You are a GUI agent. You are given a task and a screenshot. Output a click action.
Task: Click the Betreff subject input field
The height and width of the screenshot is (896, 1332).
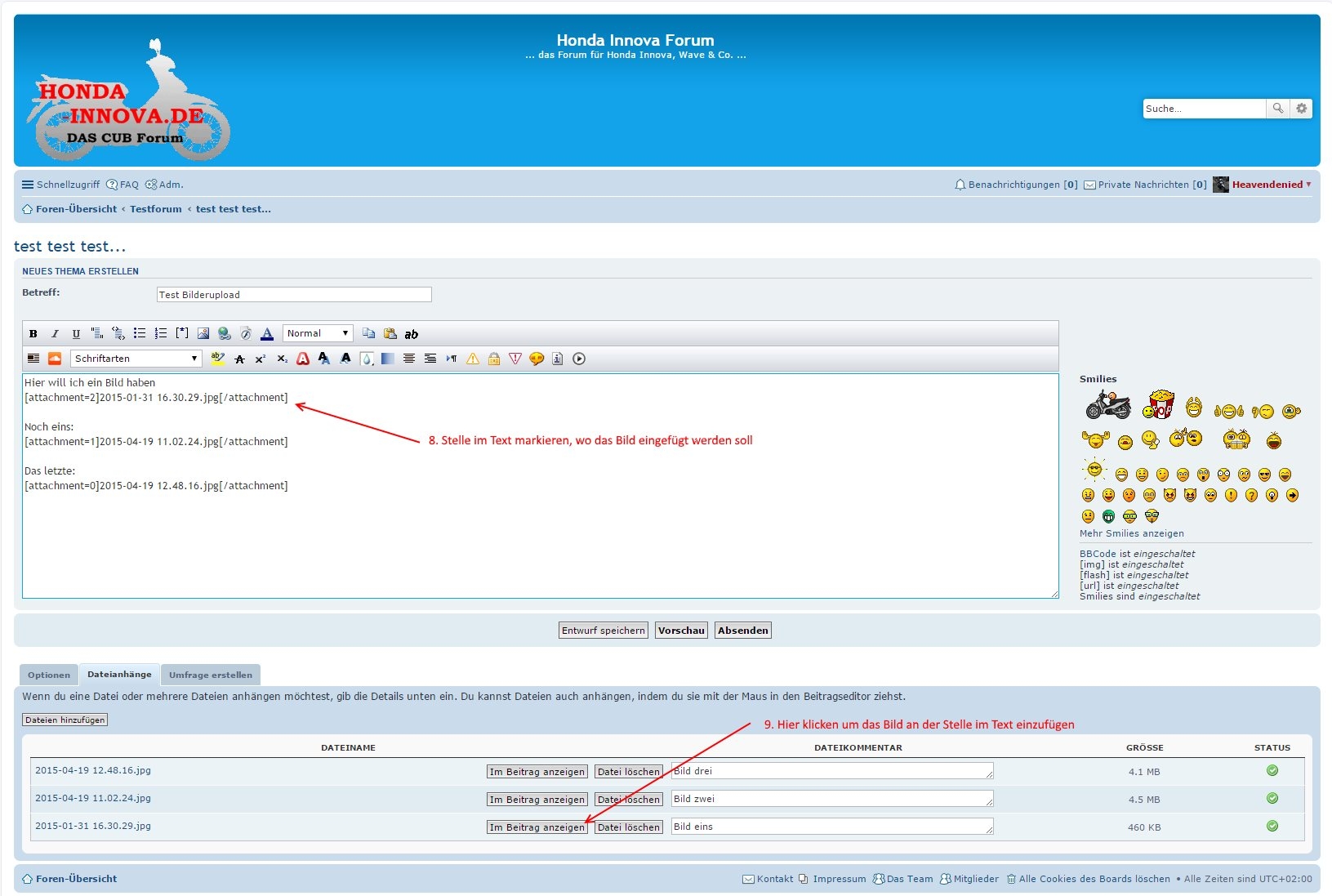tap(294, 295)
